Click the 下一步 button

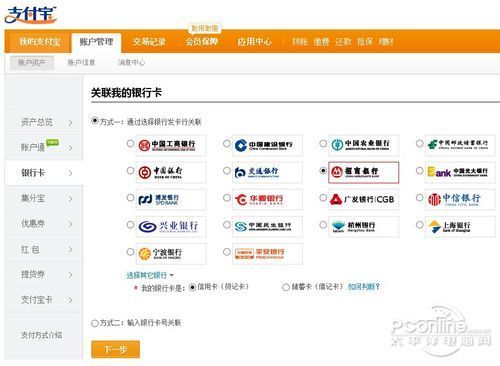tap(115, 349)
